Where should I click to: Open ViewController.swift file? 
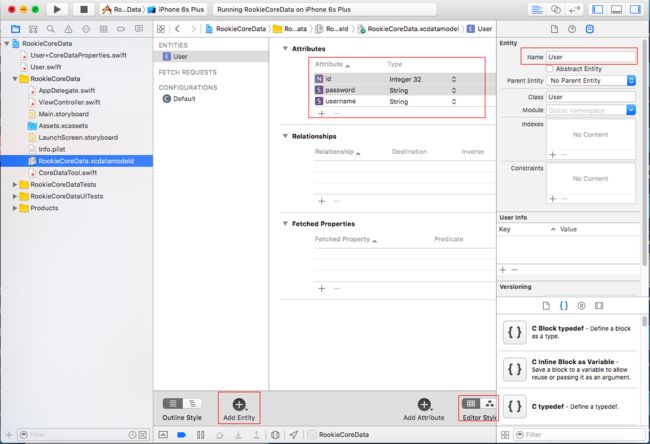point(69,102)
